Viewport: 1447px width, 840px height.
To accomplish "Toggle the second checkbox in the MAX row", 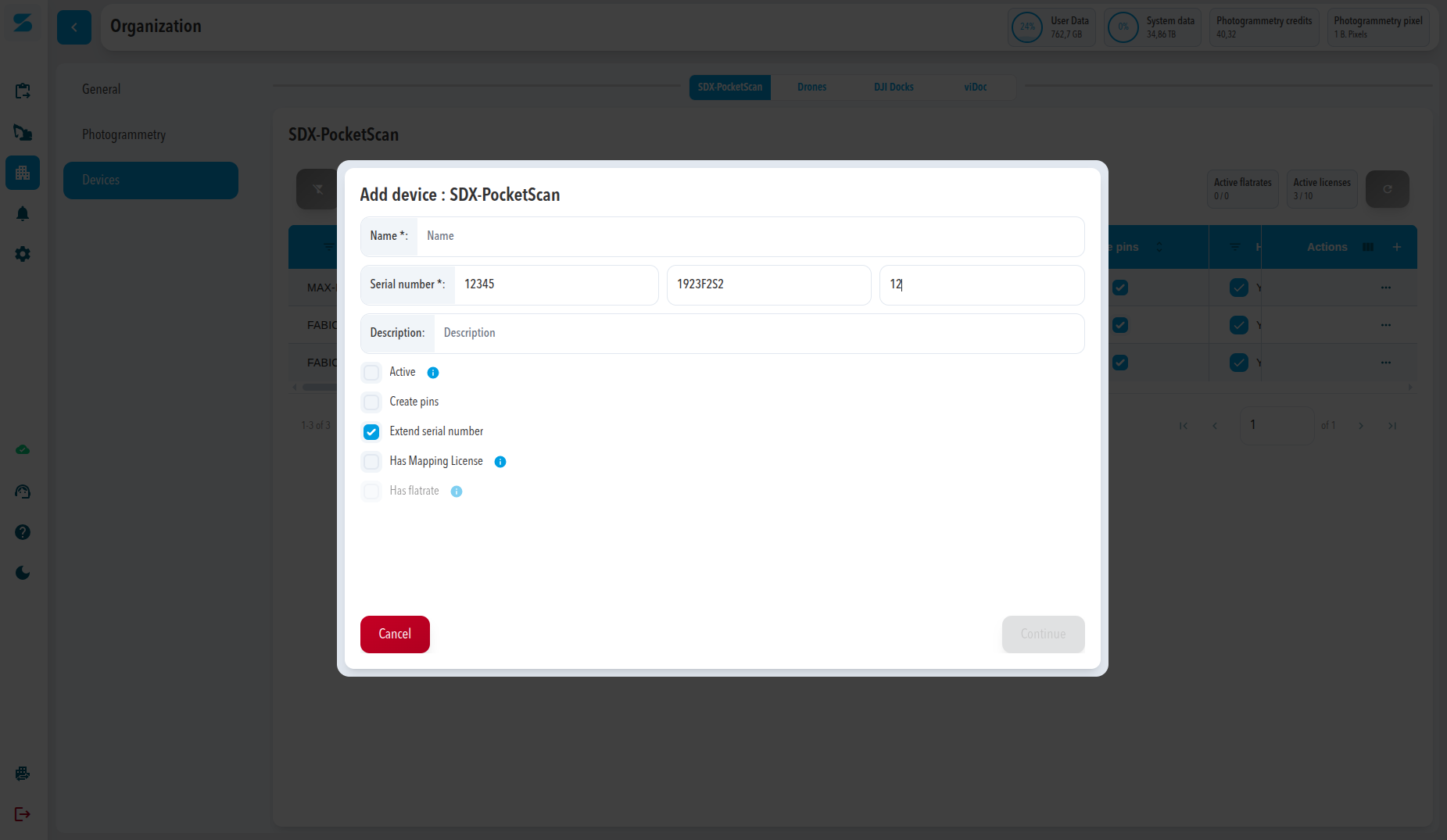I will (1239, 288).
